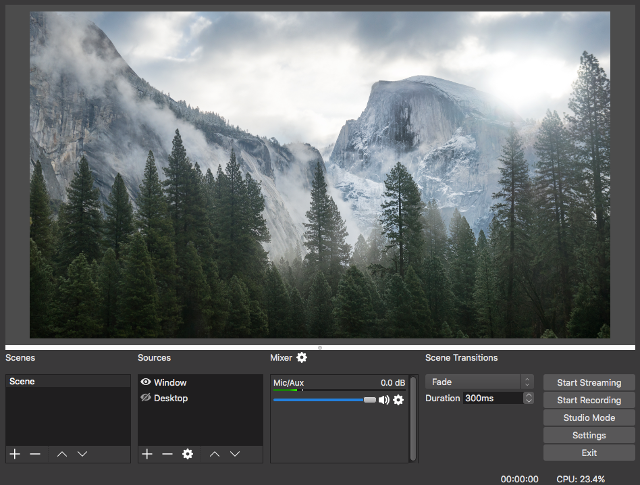
Task: Enable Studio Mode
Action: [589, 418]
